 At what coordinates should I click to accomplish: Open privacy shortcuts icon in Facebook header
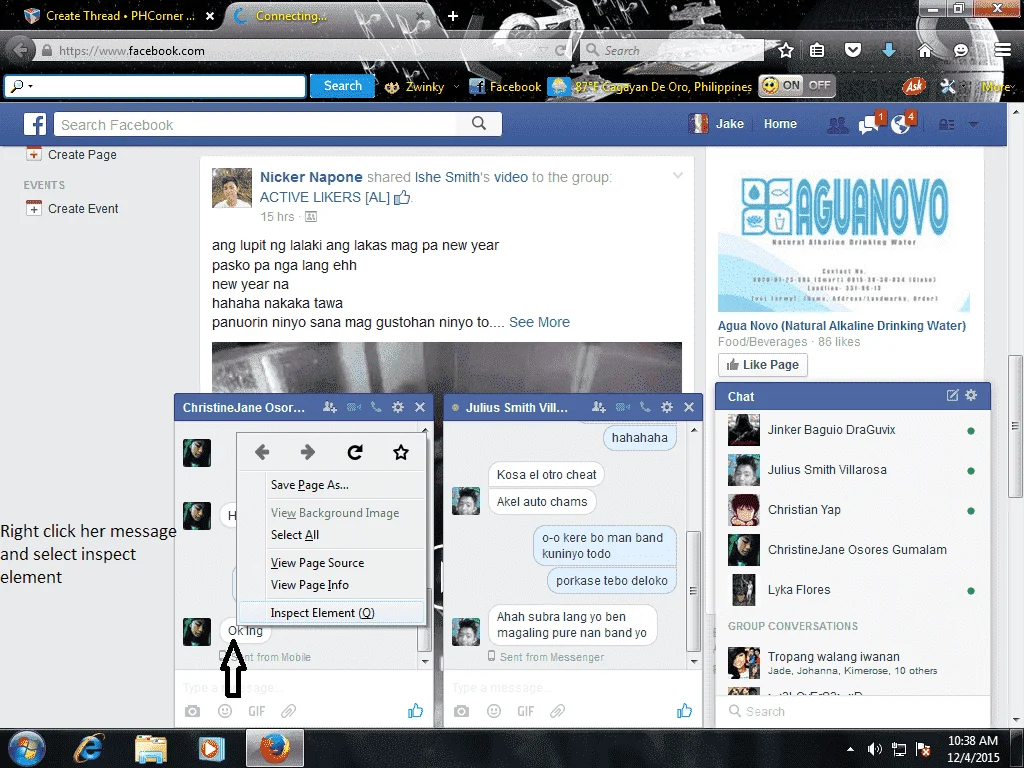click(946, 124)
